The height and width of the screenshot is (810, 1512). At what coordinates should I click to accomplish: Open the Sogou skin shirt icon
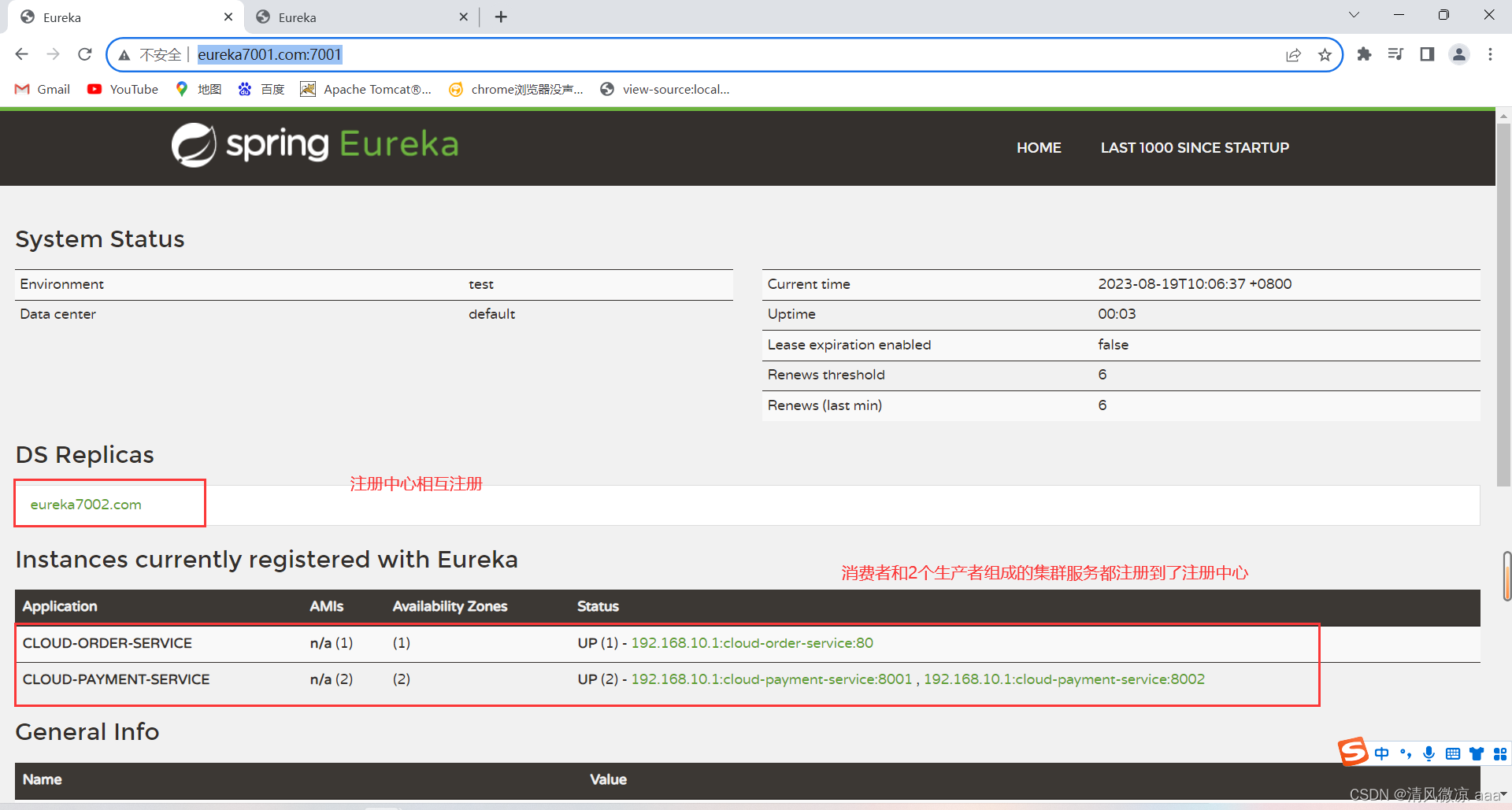tap(1477, 754)
